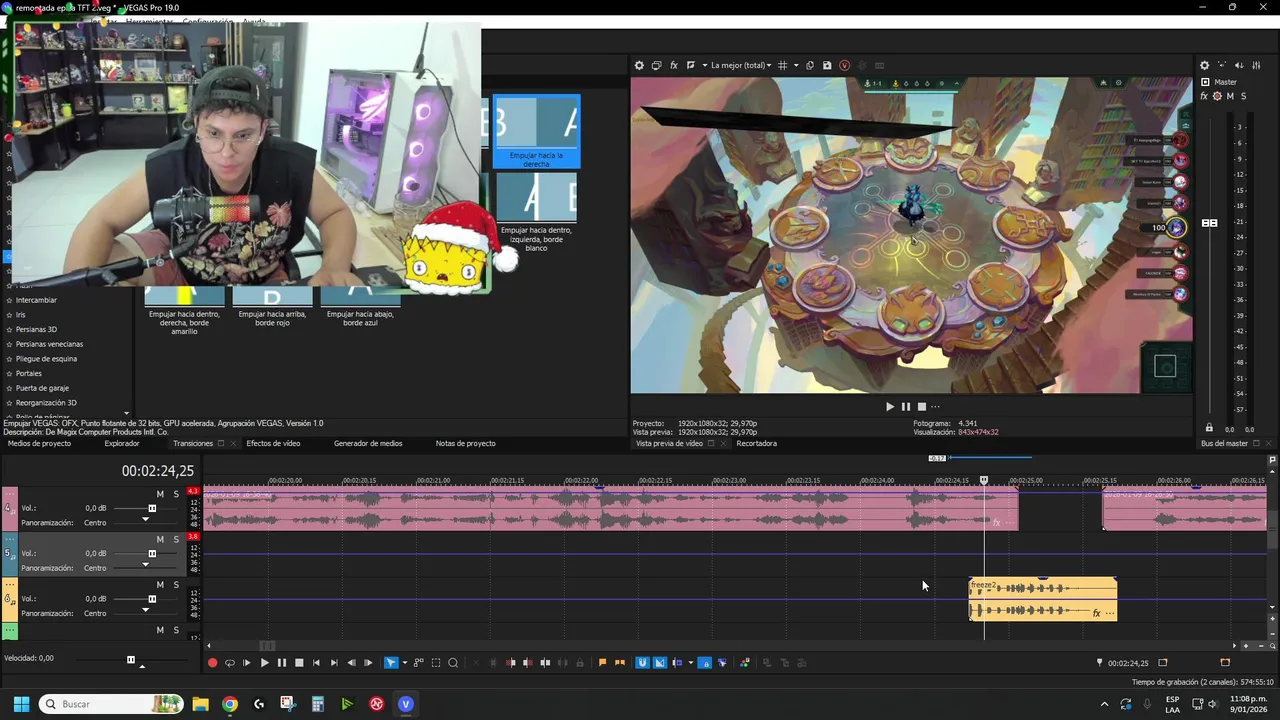Viewport: 1280px width, 720px height.
Task: Stop timeline playback
Action: (299, 663)
